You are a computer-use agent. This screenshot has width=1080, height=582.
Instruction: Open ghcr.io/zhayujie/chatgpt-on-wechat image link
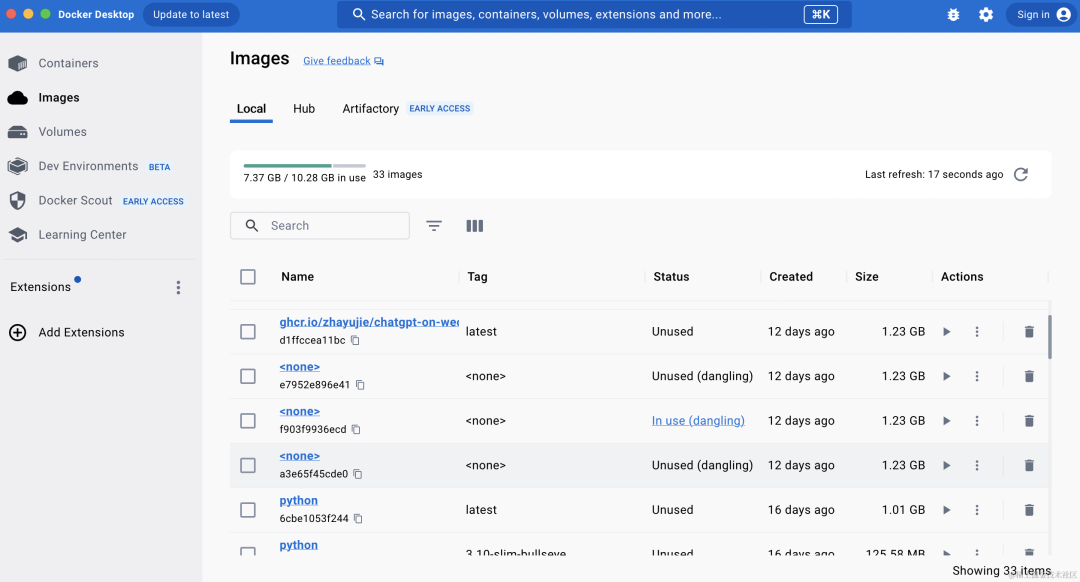tap(369, 322)
